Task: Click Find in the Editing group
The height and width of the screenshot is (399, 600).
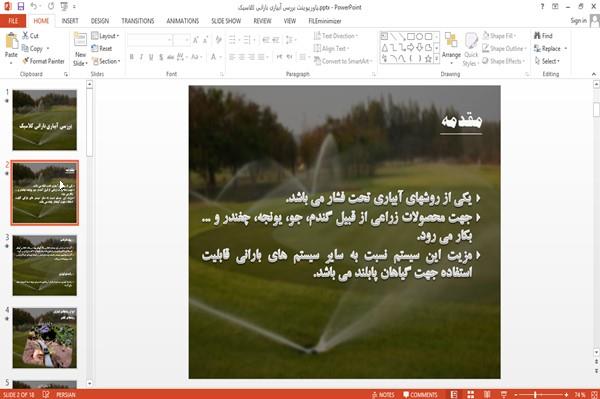Action: point(543,36)
